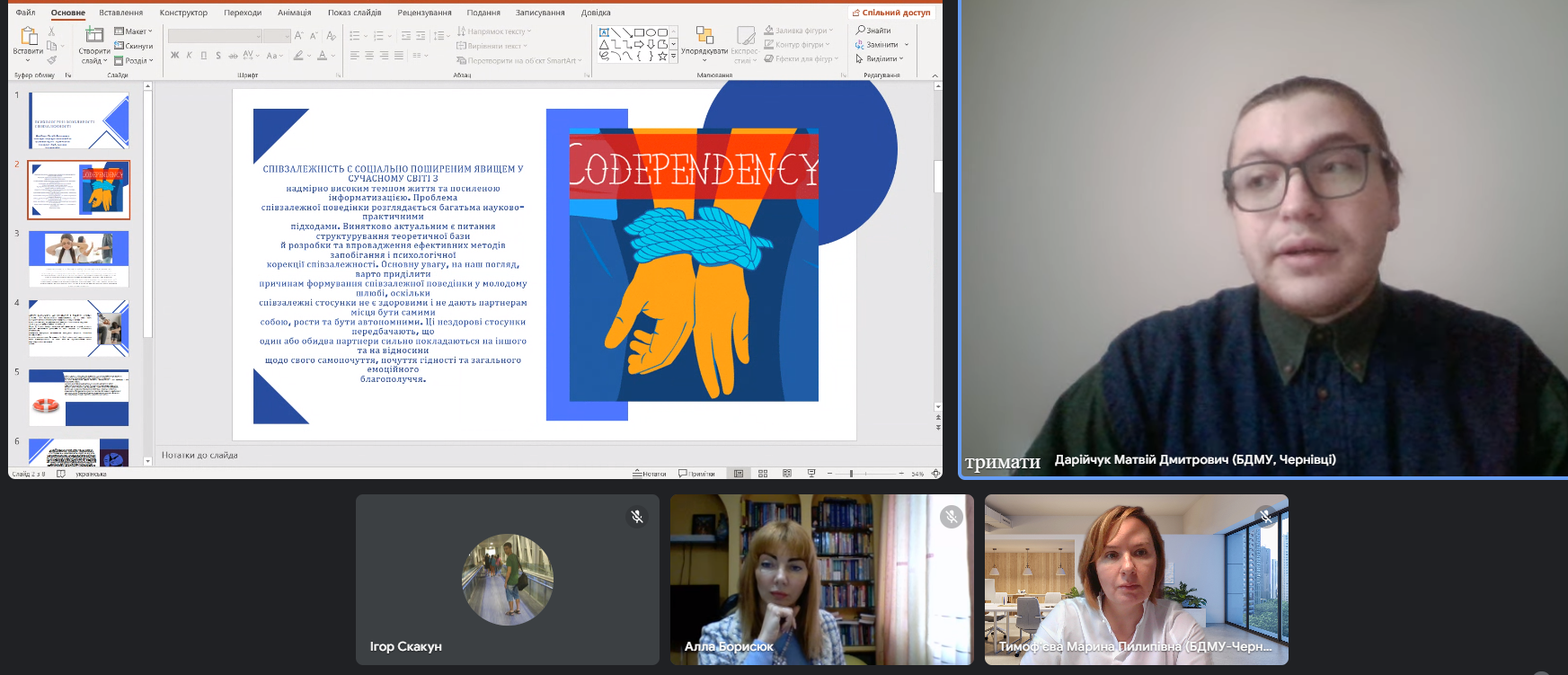Open the File (Файл) menu
The image size is (1568, 675).
(25, 13)
